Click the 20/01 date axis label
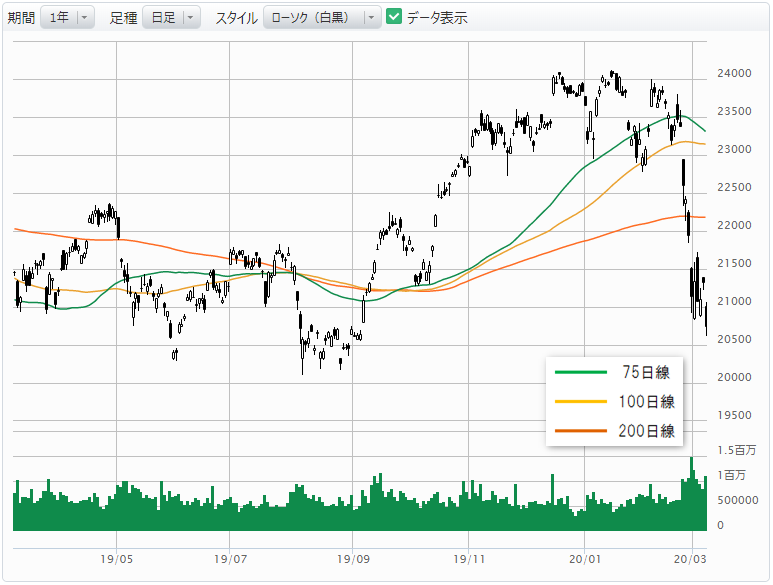Screen dimensions: 773x585 (585, 559)
